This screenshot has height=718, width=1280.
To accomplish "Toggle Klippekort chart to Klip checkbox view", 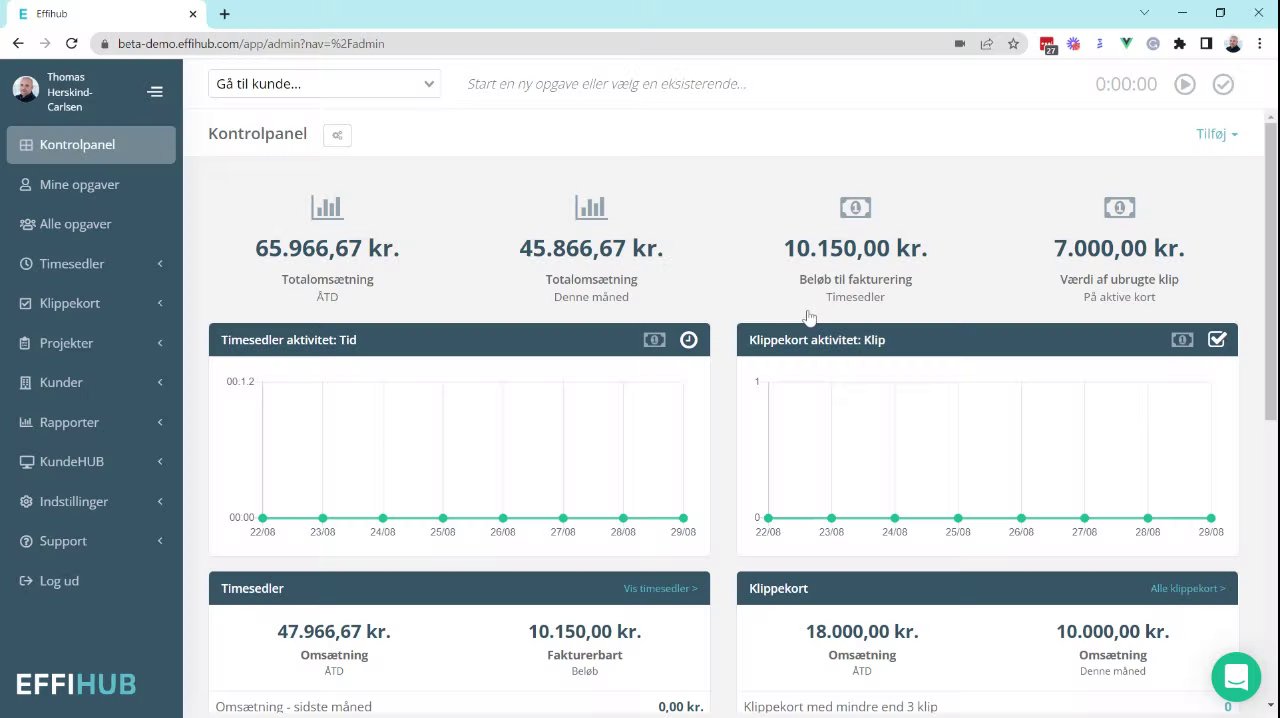I will coord(1217,340).
